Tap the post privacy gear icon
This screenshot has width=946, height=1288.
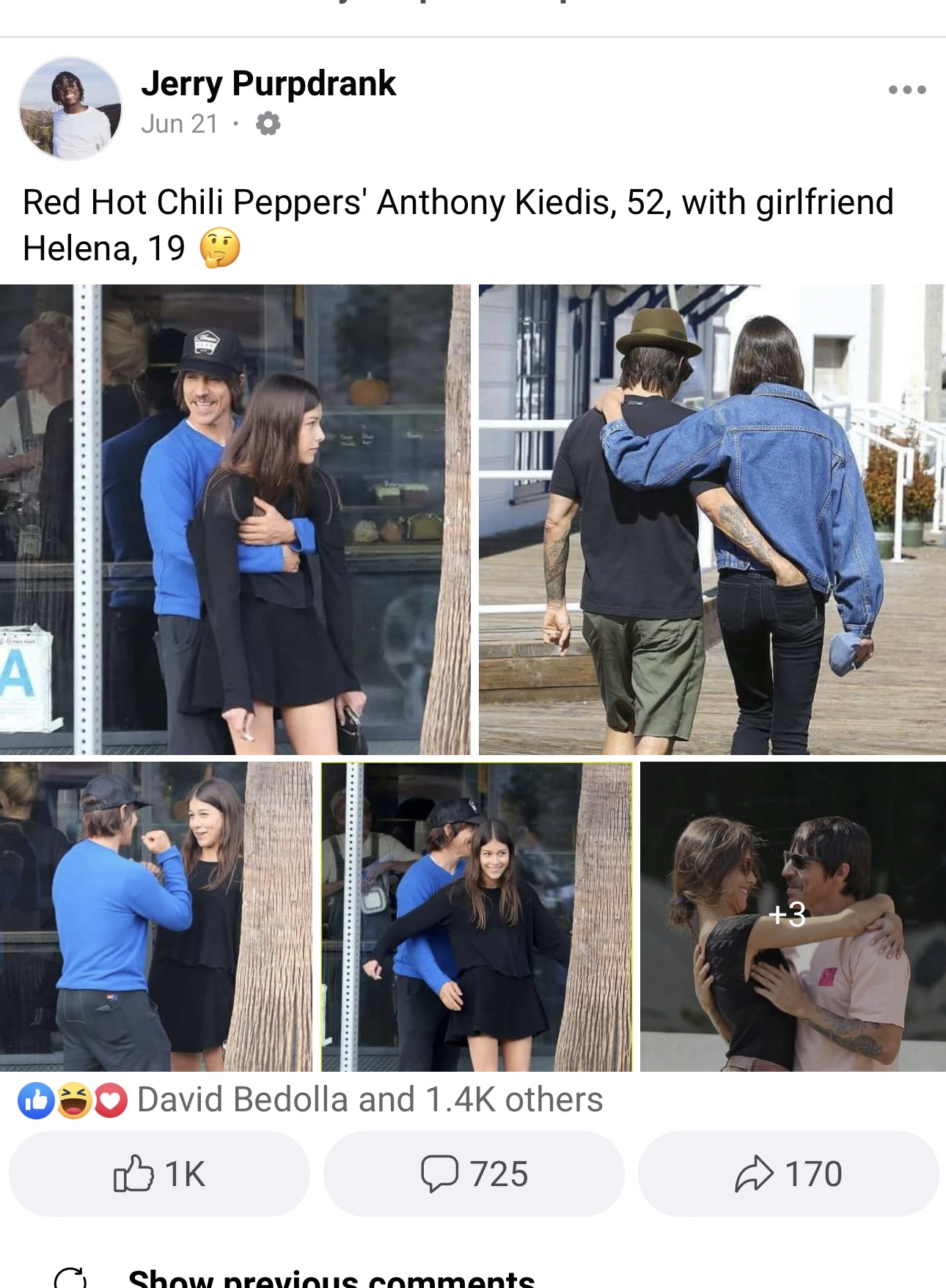pyautogui.click(x=268, y=124)
